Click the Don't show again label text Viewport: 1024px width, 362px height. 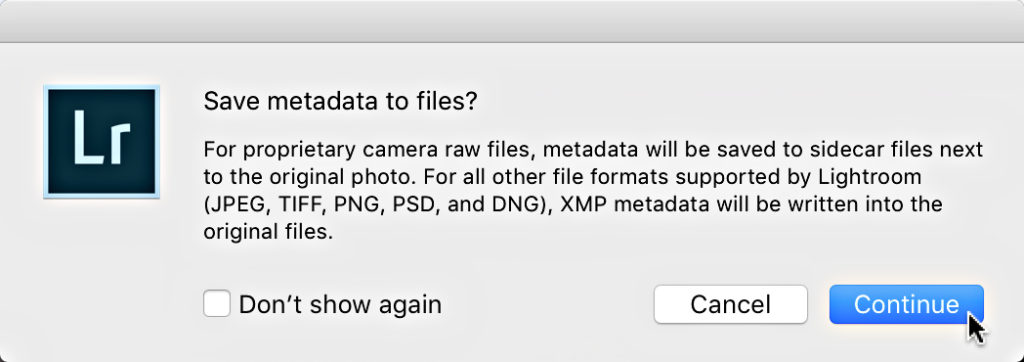(x=340, y=304)
